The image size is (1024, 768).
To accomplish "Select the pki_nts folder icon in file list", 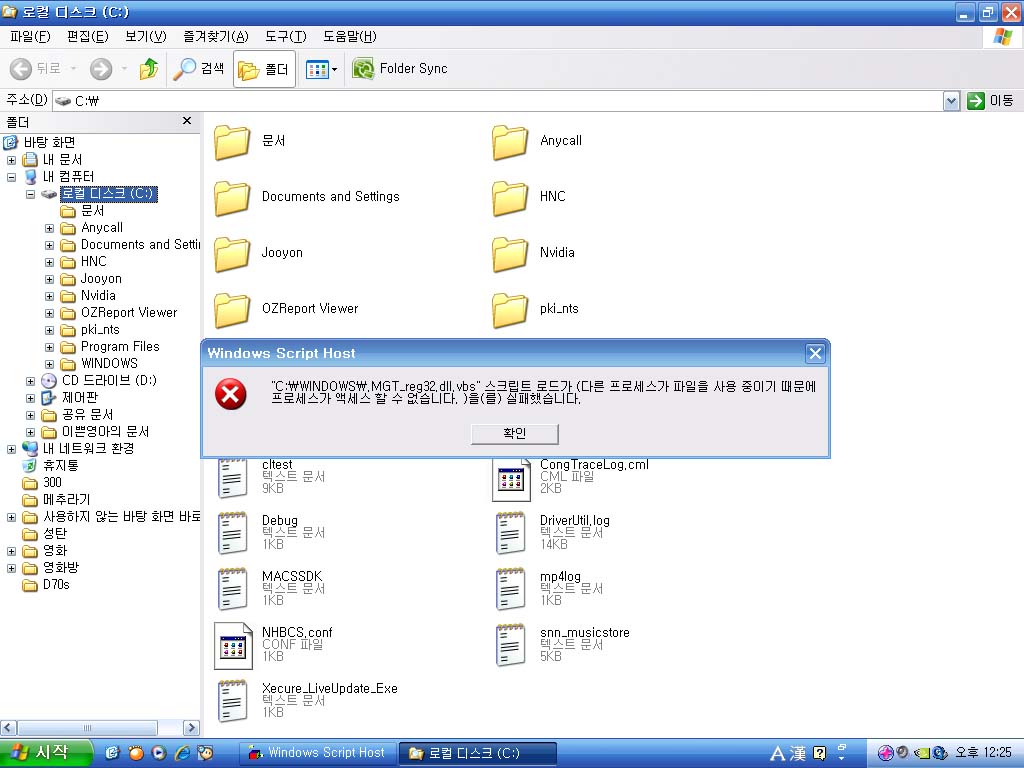I will pos(510,310).
